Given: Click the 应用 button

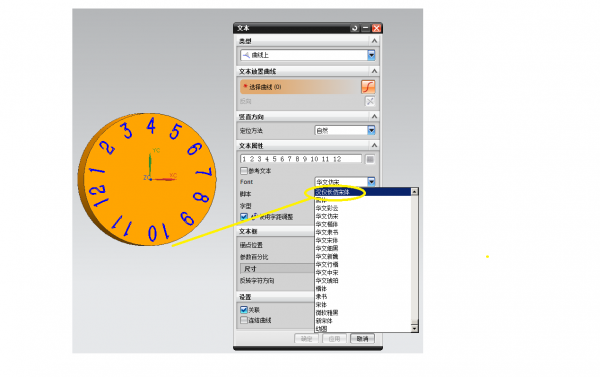Looking at the screenshot, I should [x=334, y=339].
